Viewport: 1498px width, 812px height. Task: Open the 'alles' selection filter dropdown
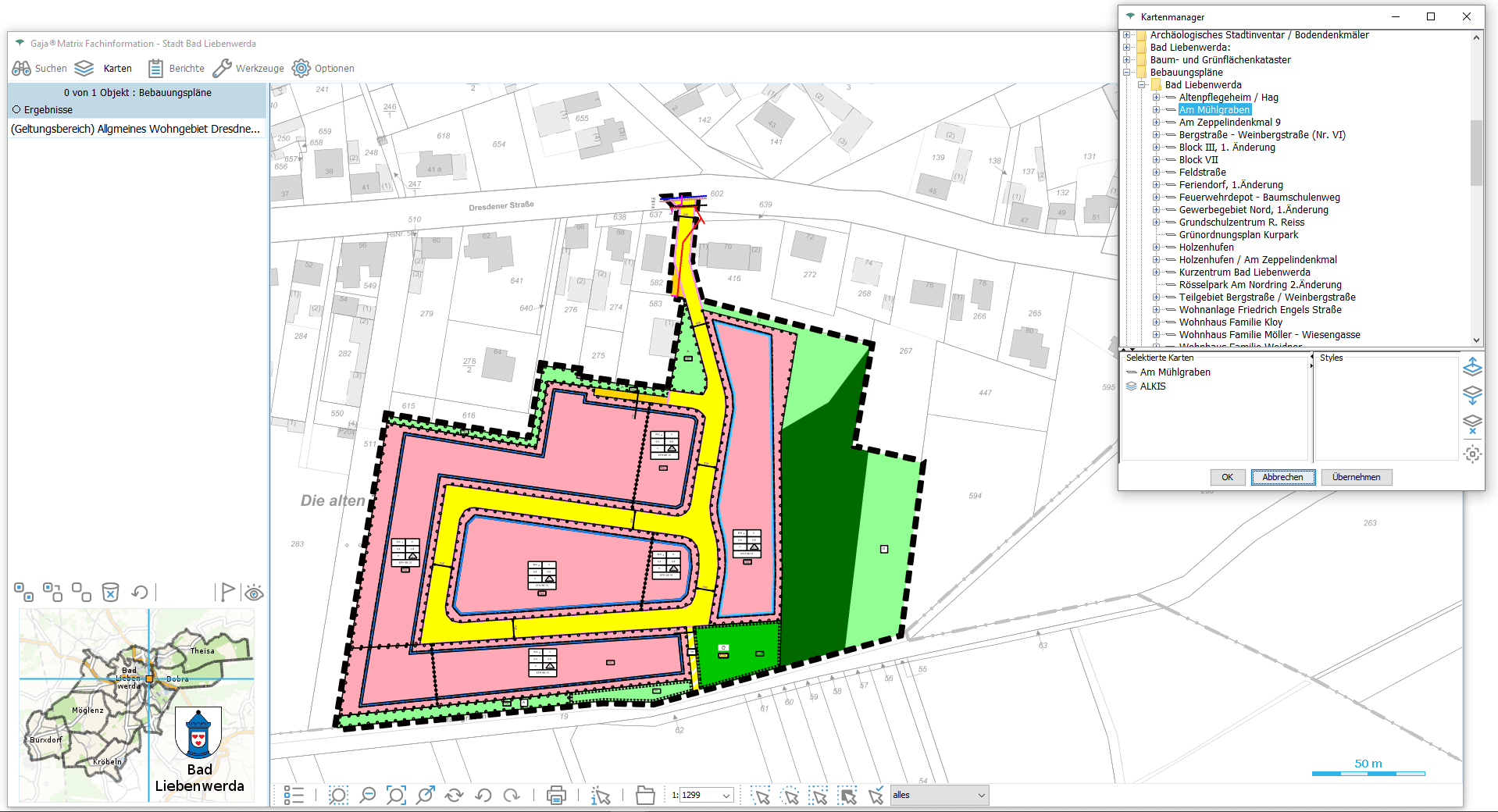[981, 796]
